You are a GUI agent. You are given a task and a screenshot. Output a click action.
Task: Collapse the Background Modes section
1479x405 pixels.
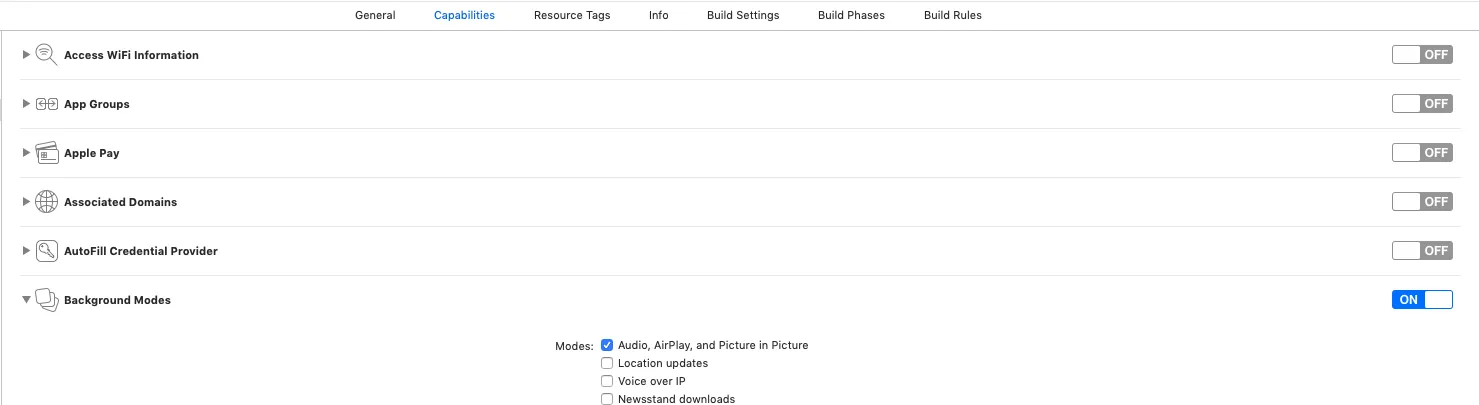pos(26,300)
